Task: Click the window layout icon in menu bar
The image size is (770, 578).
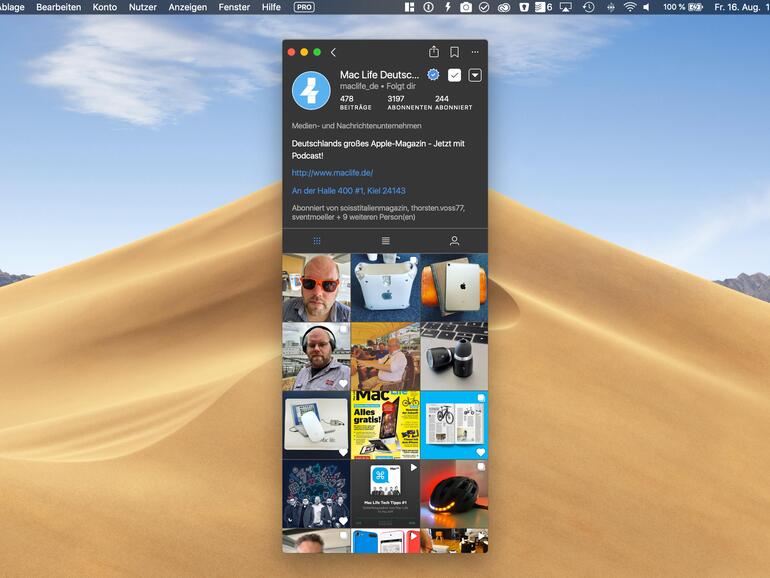Action: coord(409,7)
